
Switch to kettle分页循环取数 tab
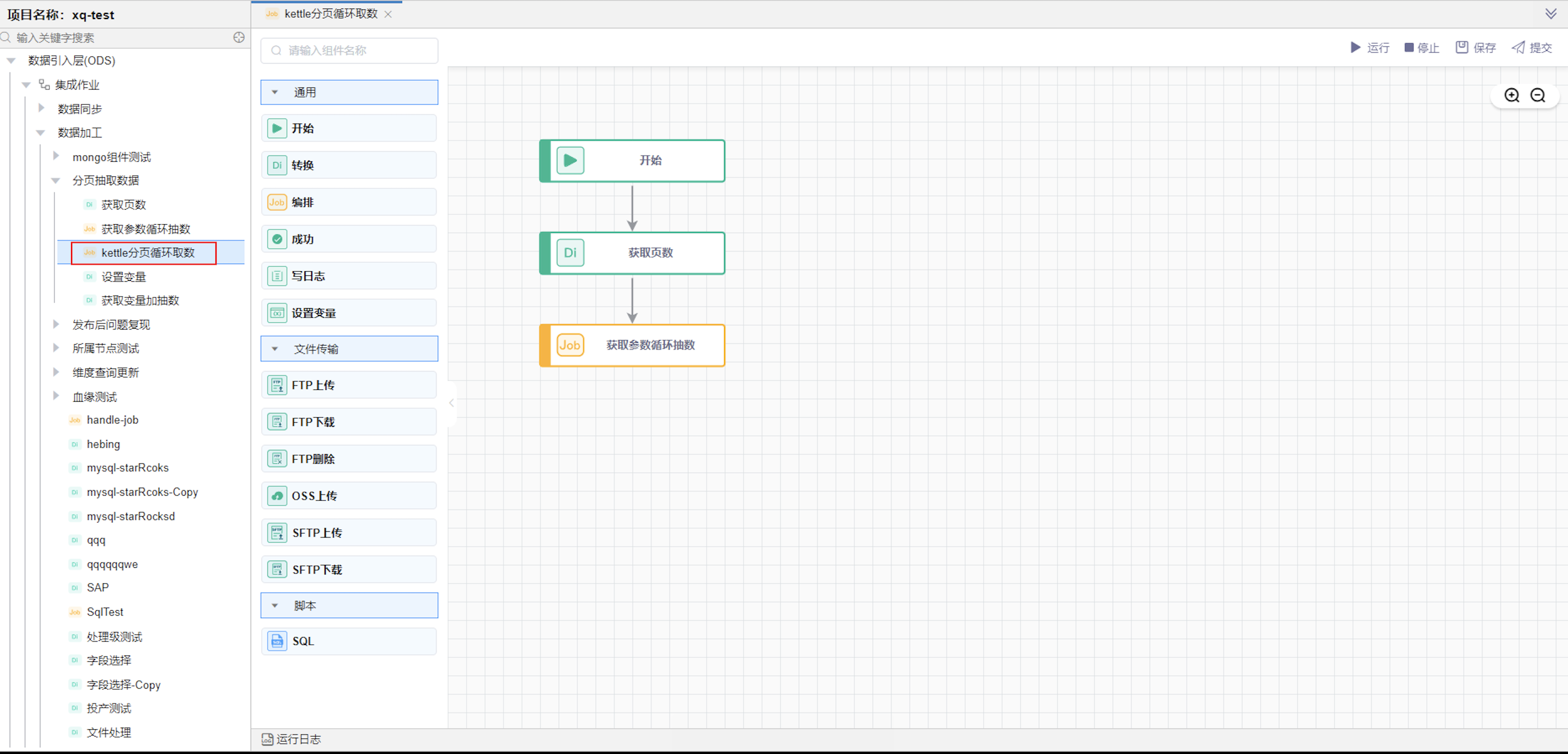pyautogui.click(x=330, y=13)
